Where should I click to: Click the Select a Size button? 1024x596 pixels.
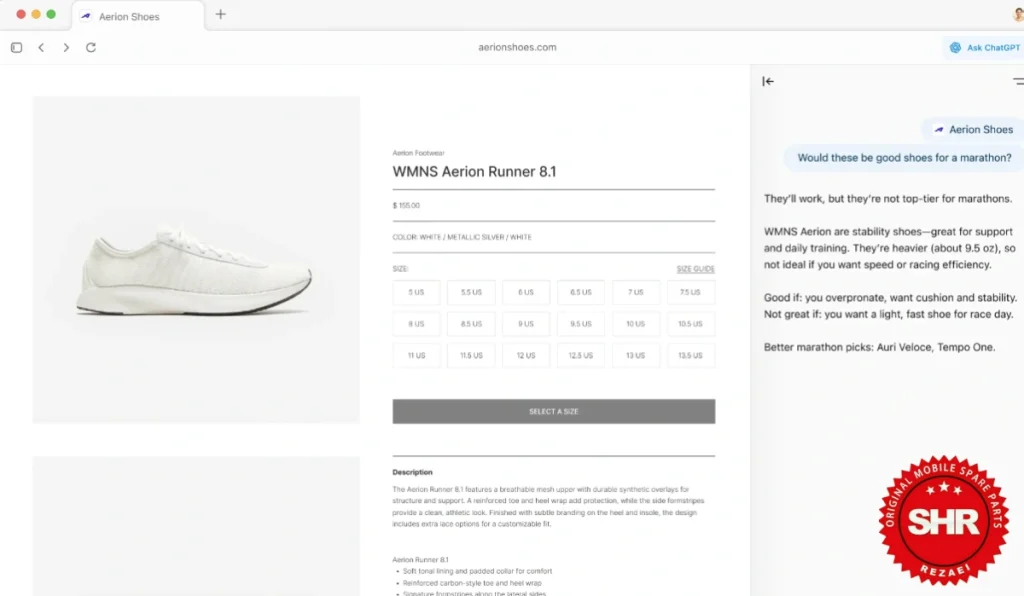point(554,411)
